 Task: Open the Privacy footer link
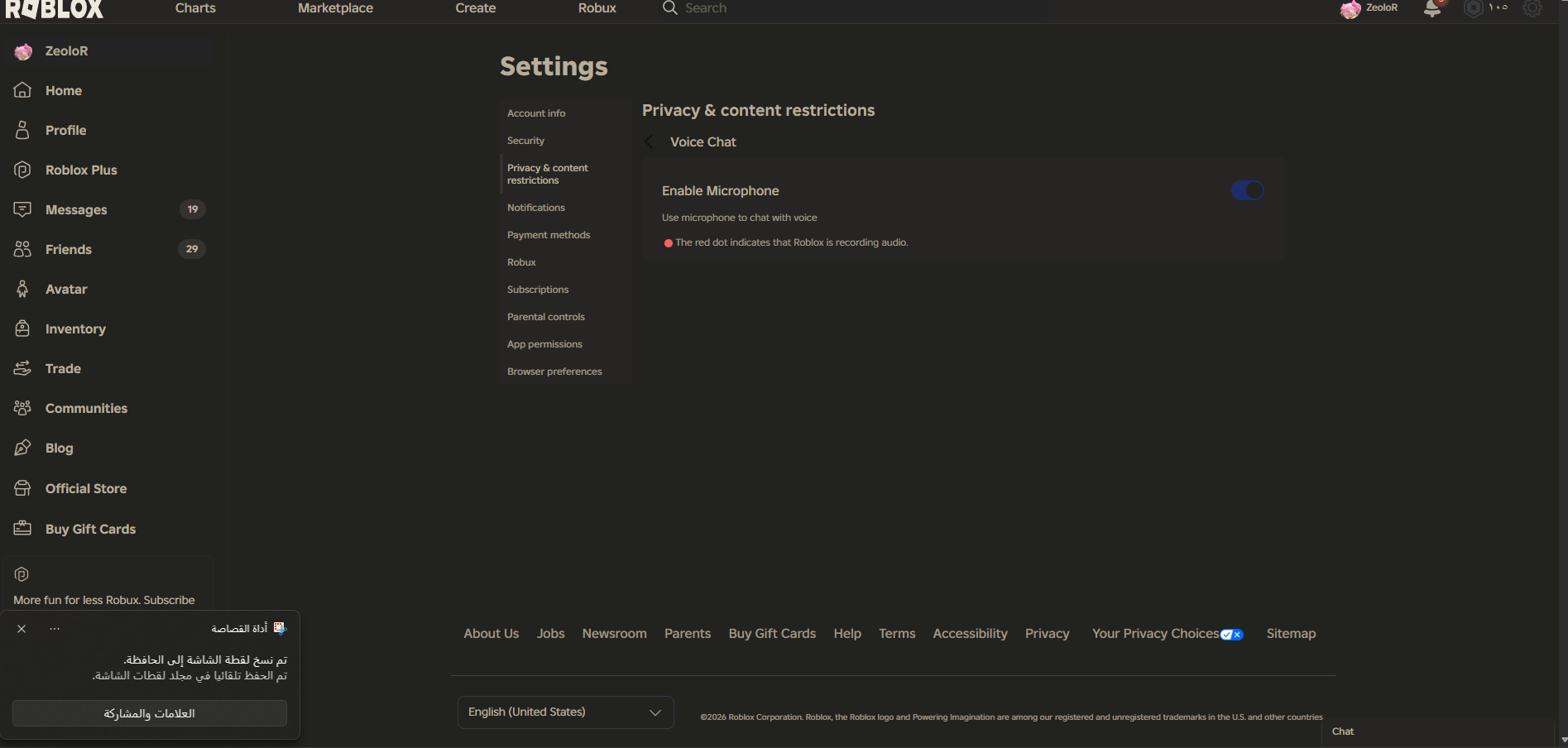point(1048,634)
